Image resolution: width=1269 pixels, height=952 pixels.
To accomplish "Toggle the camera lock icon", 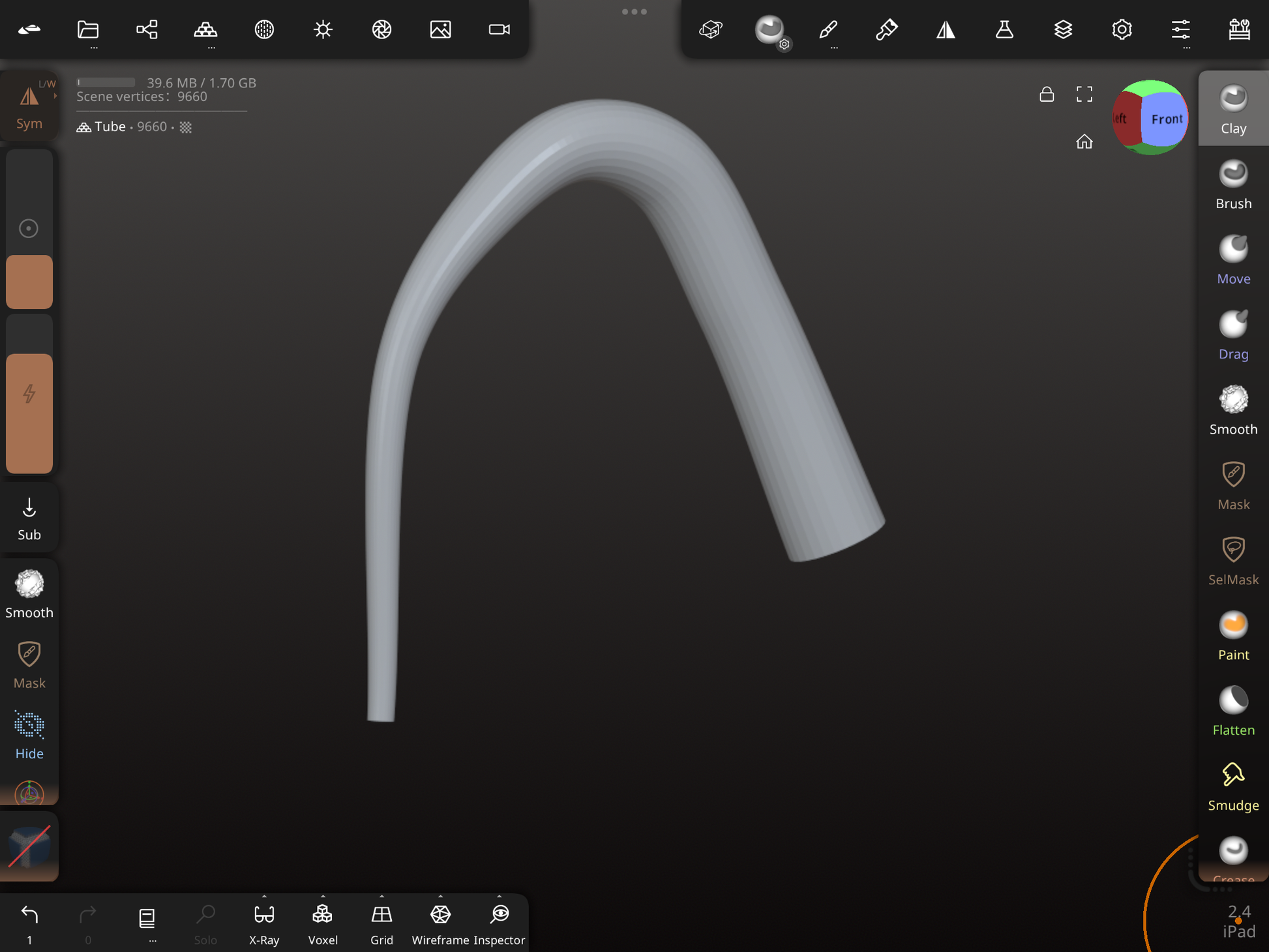I will tap(1046, 95).
